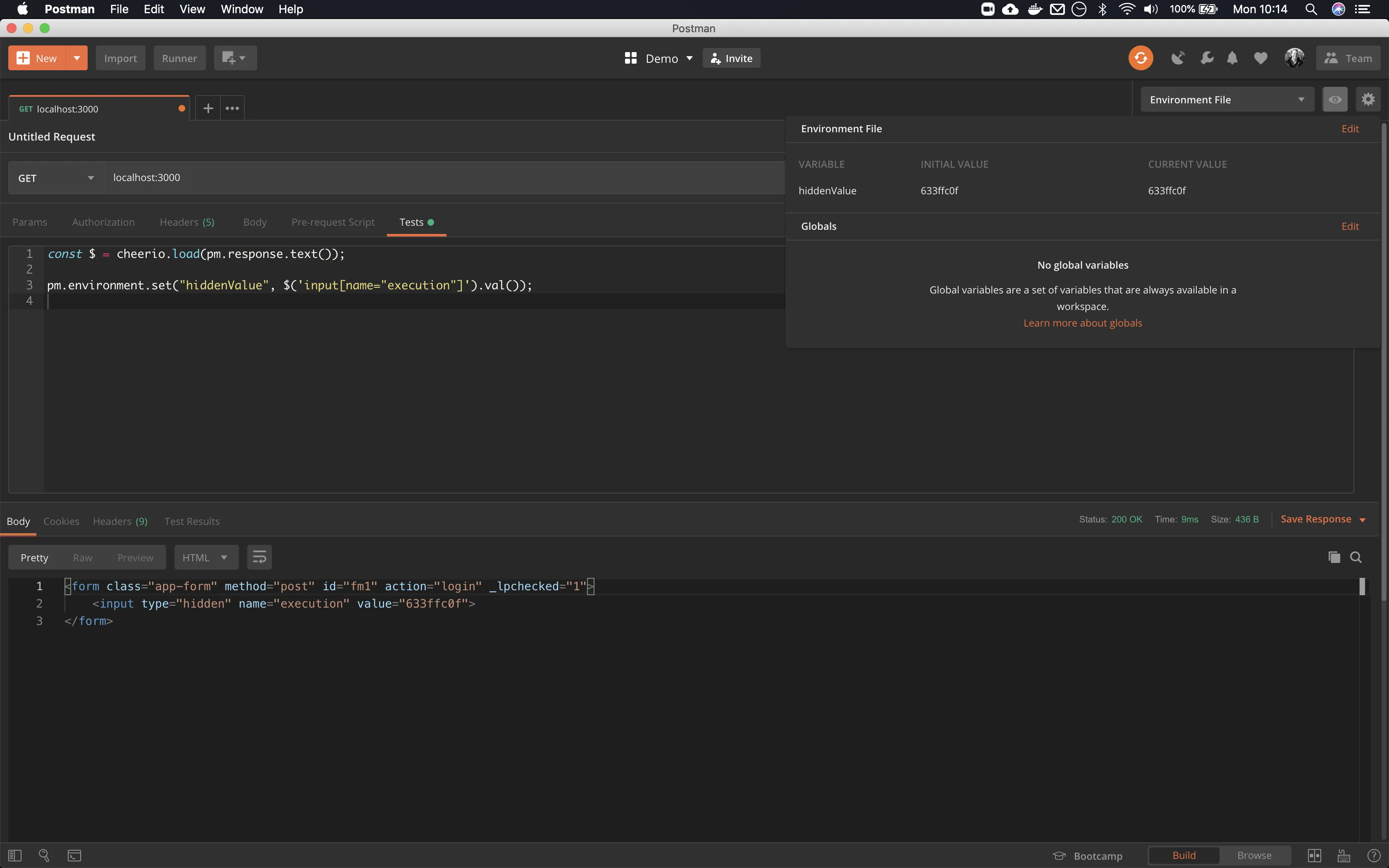
Task: Switch to Browse mode
Action: click(x=1254, y=855)
